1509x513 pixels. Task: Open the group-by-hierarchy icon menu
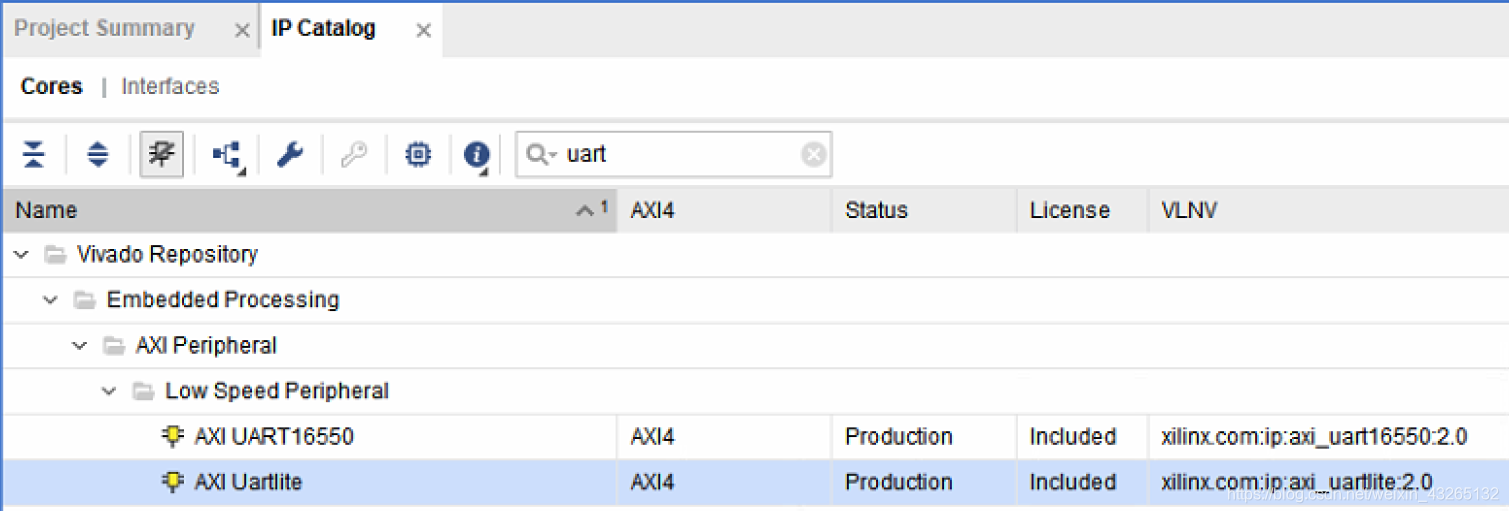point(228,155)
